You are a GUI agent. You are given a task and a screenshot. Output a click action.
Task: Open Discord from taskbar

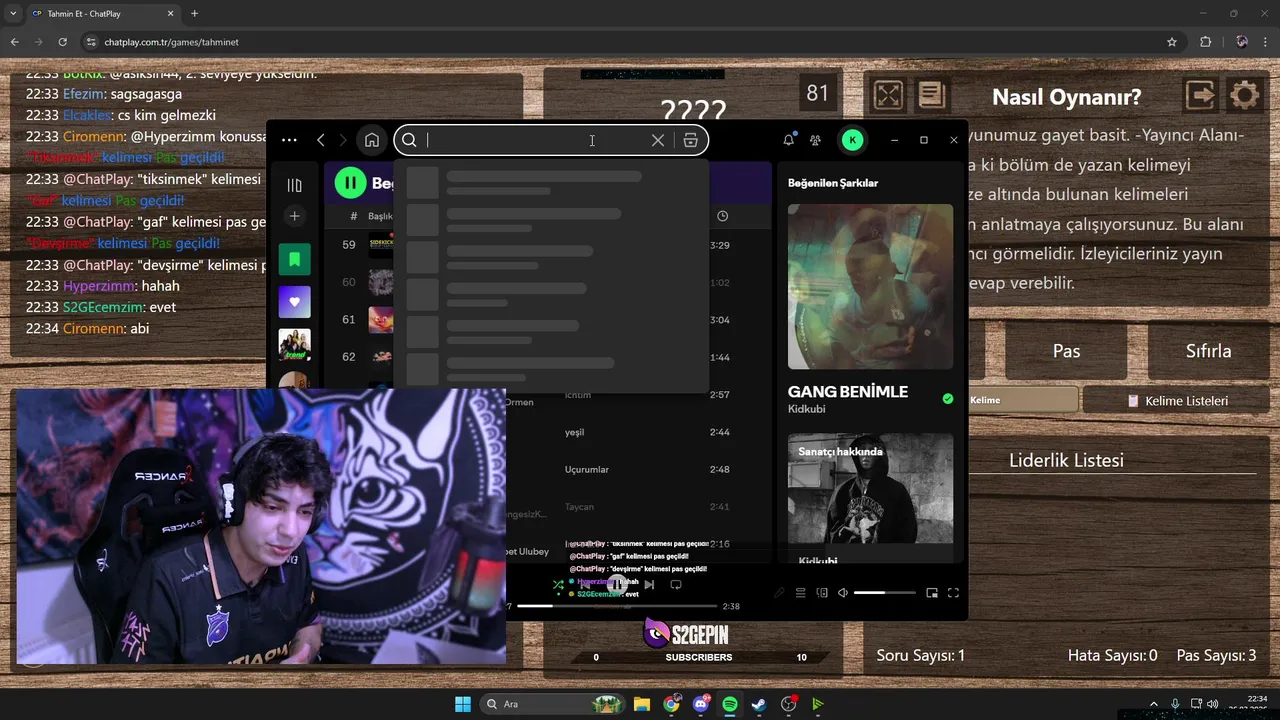click(x=701, y=704)
